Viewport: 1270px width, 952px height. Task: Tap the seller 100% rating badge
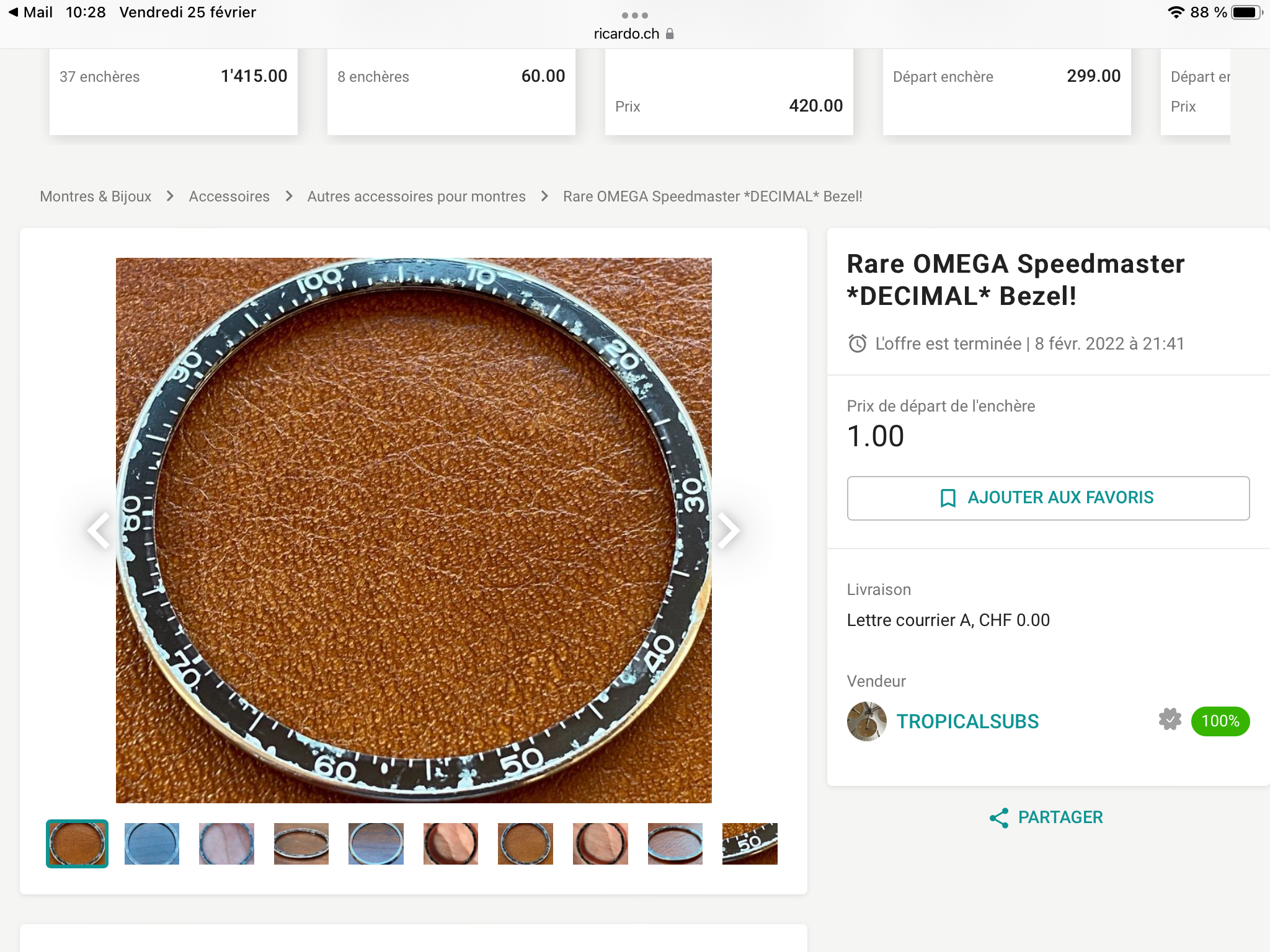click(x=1220, y=721)
